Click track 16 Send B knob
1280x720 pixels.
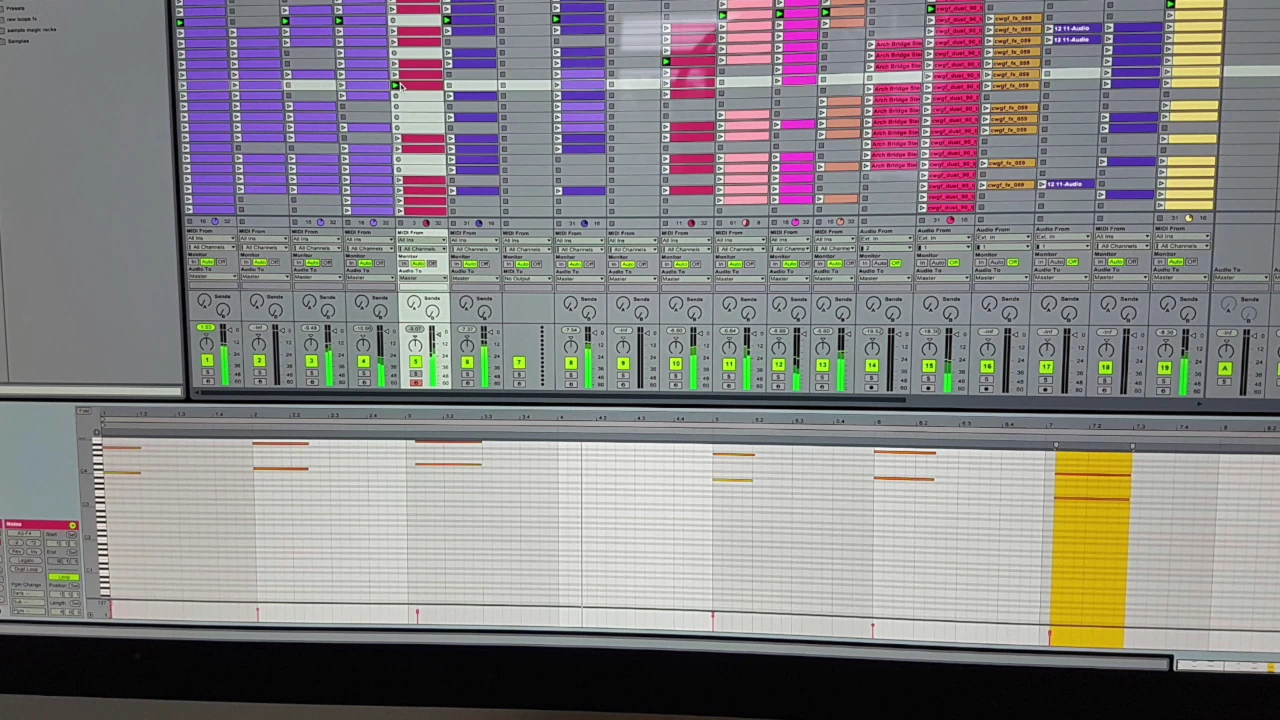[x=1009, y=312]
